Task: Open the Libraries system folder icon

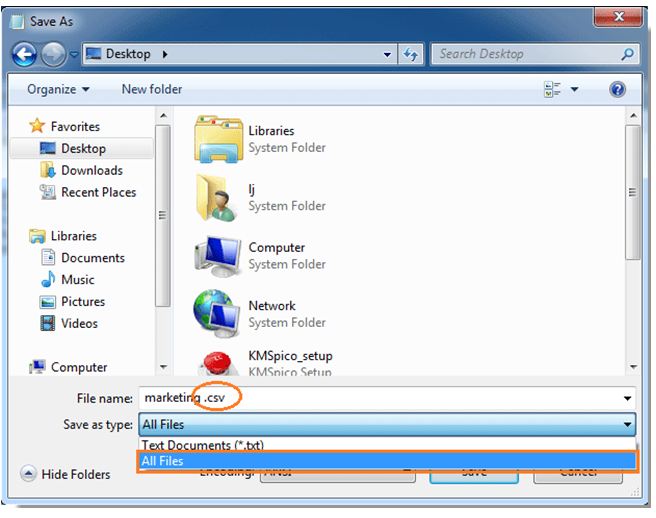Action: (217, 138)
